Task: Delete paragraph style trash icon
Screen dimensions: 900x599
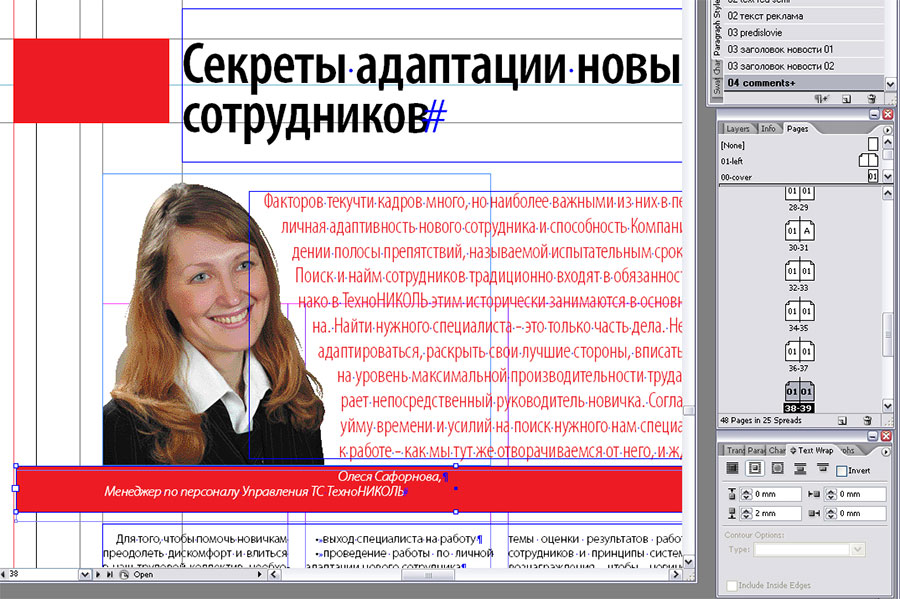Action: [x=871, y=99]
